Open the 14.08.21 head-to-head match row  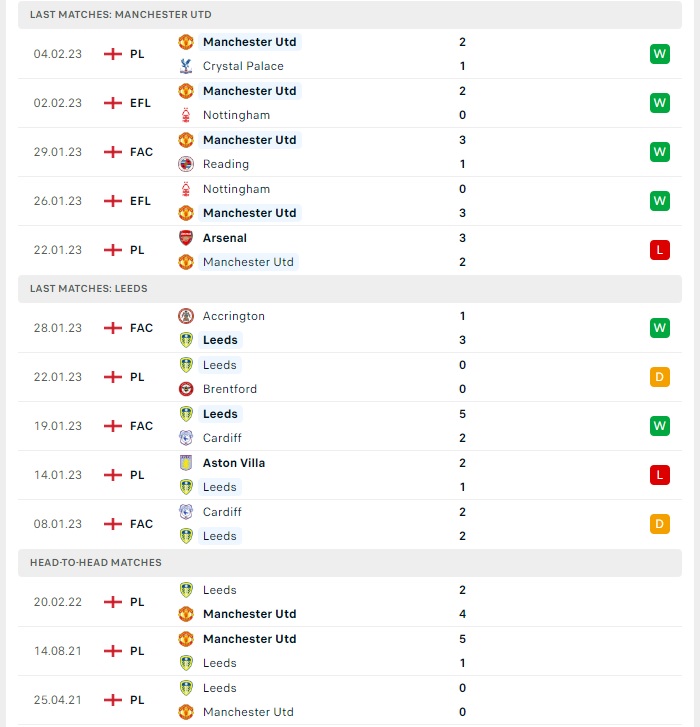[350, 651]
